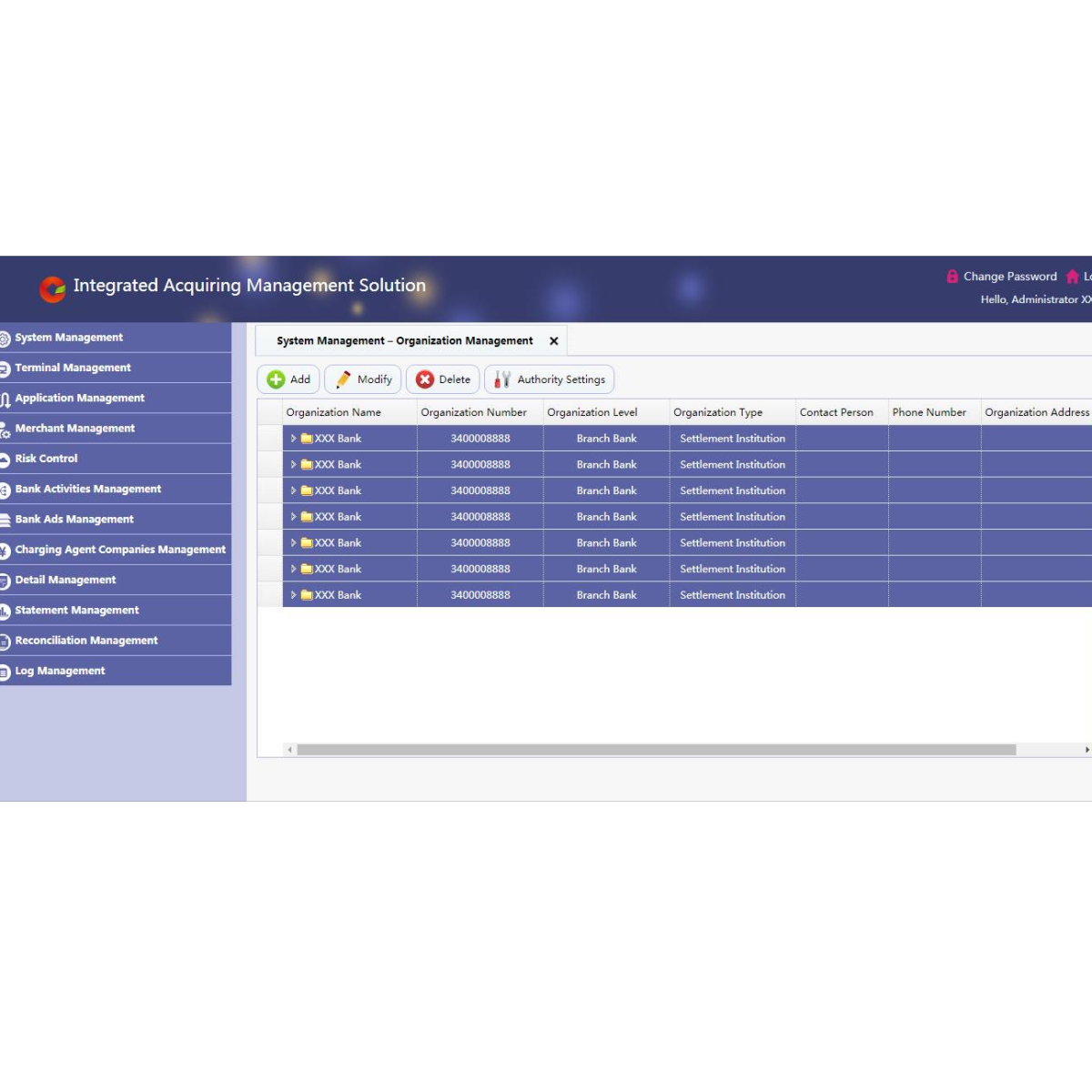The height and width of the screenshot is (1092, 1092).
Task: Click the Change Password link
Action: pos(1011,276)
